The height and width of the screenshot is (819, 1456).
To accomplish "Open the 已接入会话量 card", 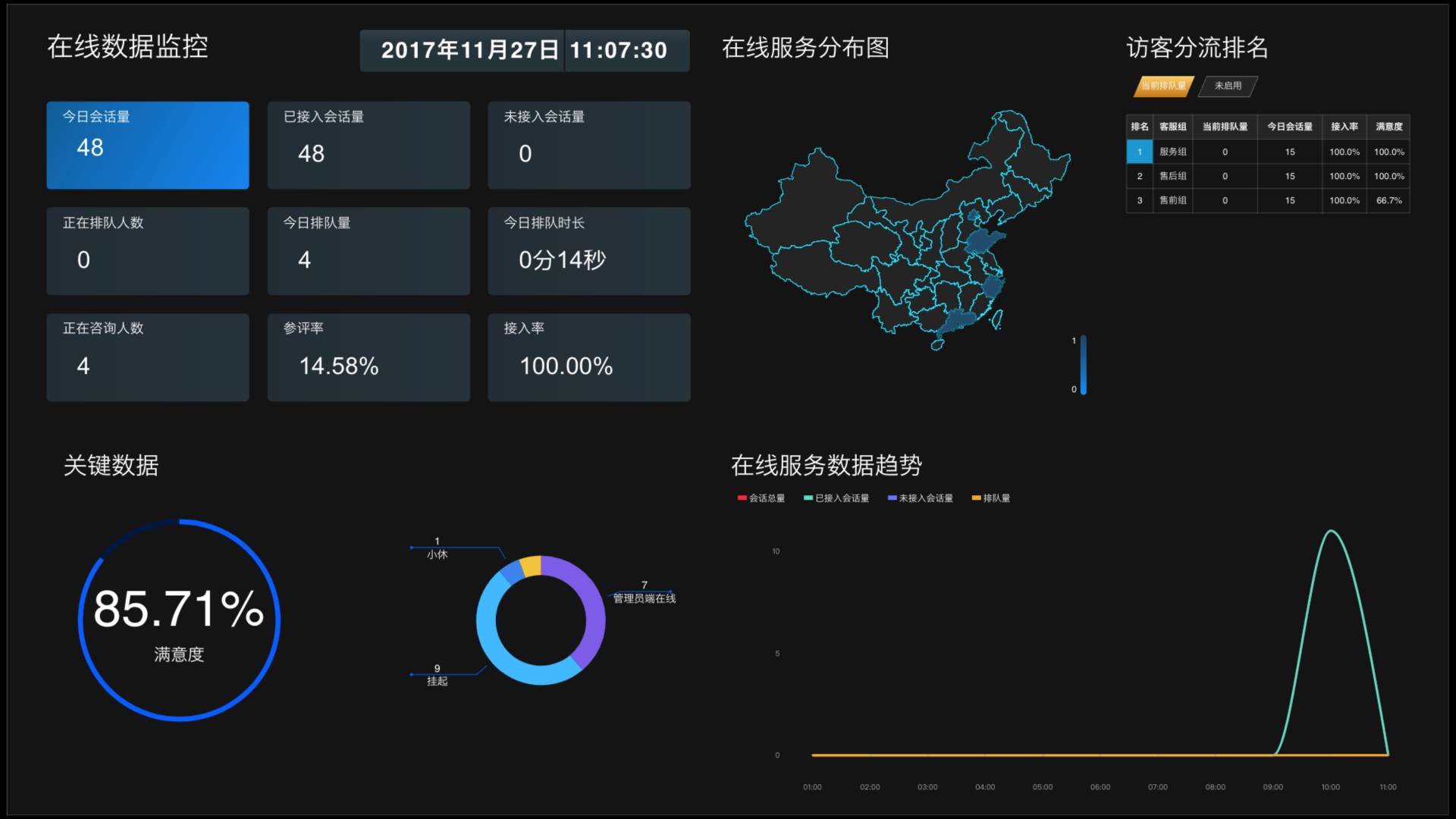I will [x=369, y=145].
